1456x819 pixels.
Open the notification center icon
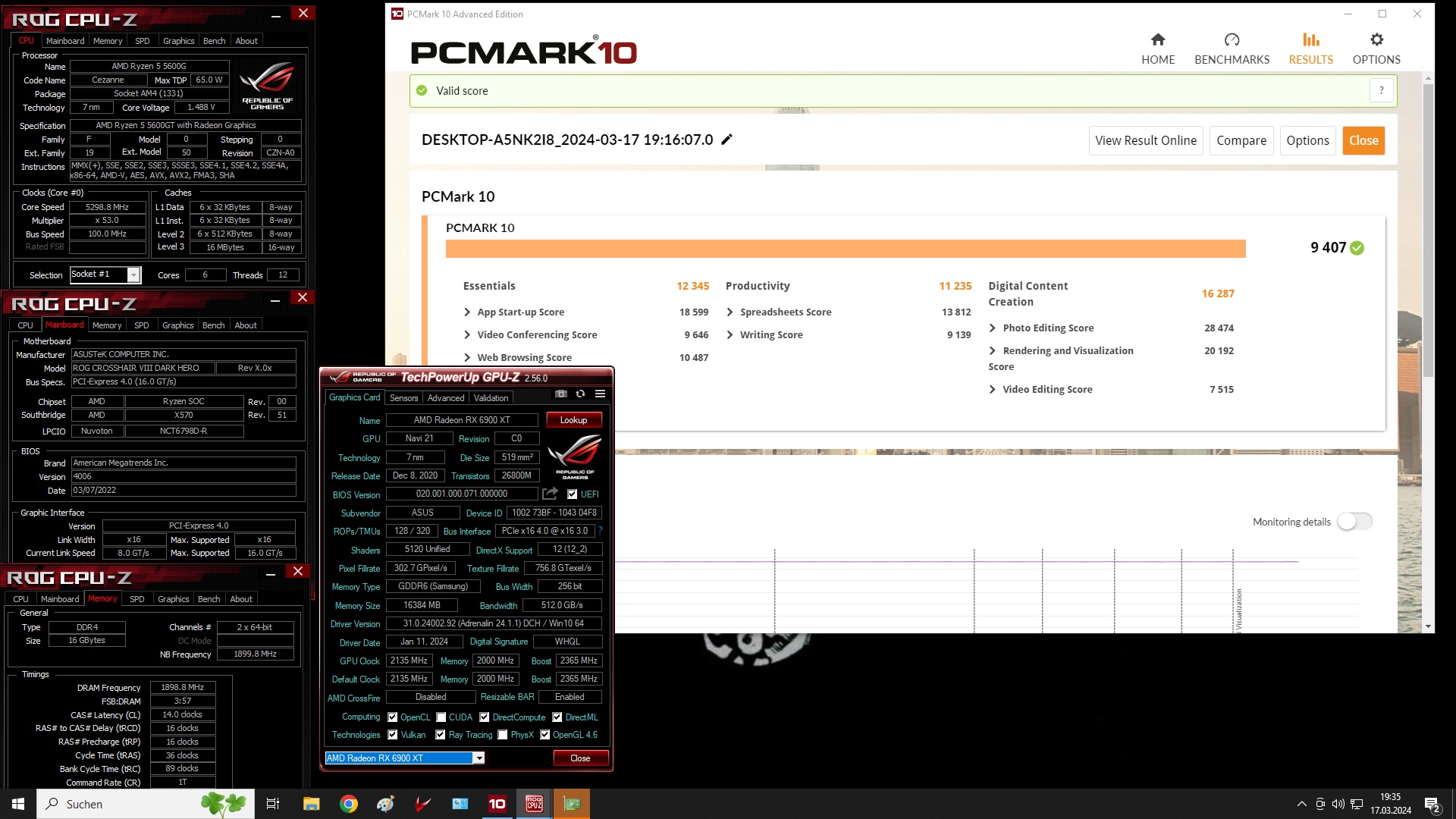[x=1432, y=804]
